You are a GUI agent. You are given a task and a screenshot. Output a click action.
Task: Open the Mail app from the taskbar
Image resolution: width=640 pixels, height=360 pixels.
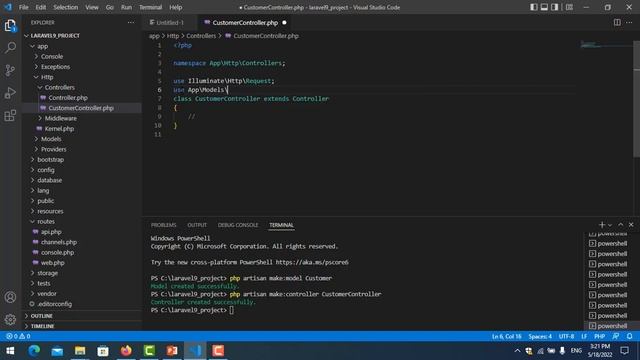(57, 351)
